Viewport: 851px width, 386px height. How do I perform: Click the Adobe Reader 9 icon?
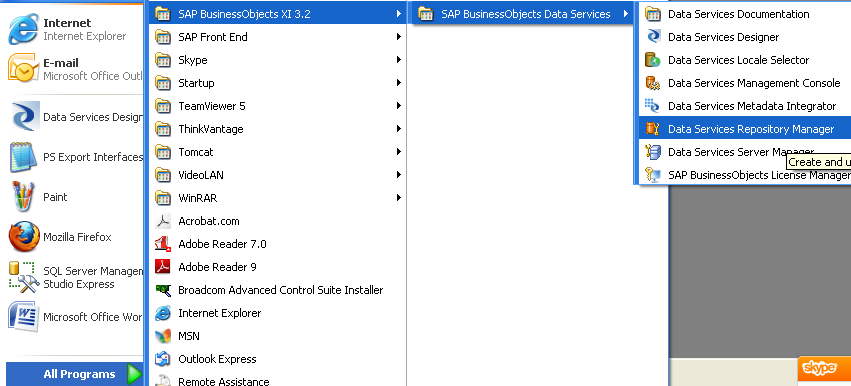163,267
